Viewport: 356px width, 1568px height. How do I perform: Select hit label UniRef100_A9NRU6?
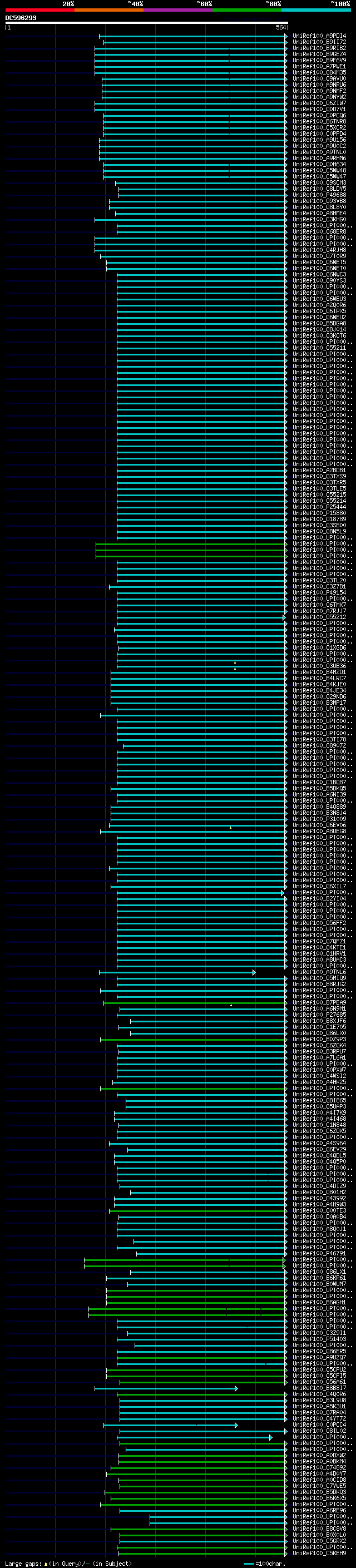(x=319, y=85)
